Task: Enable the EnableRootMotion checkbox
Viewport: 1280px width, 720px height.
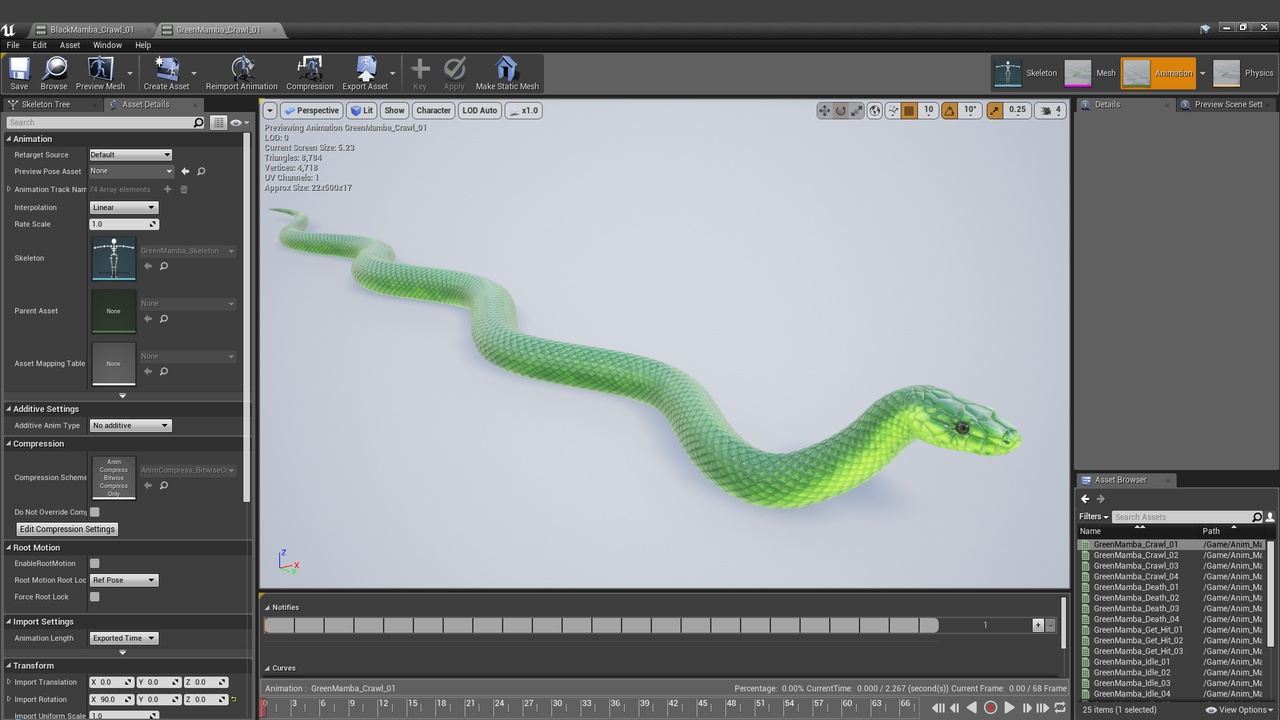Action: 95,564
